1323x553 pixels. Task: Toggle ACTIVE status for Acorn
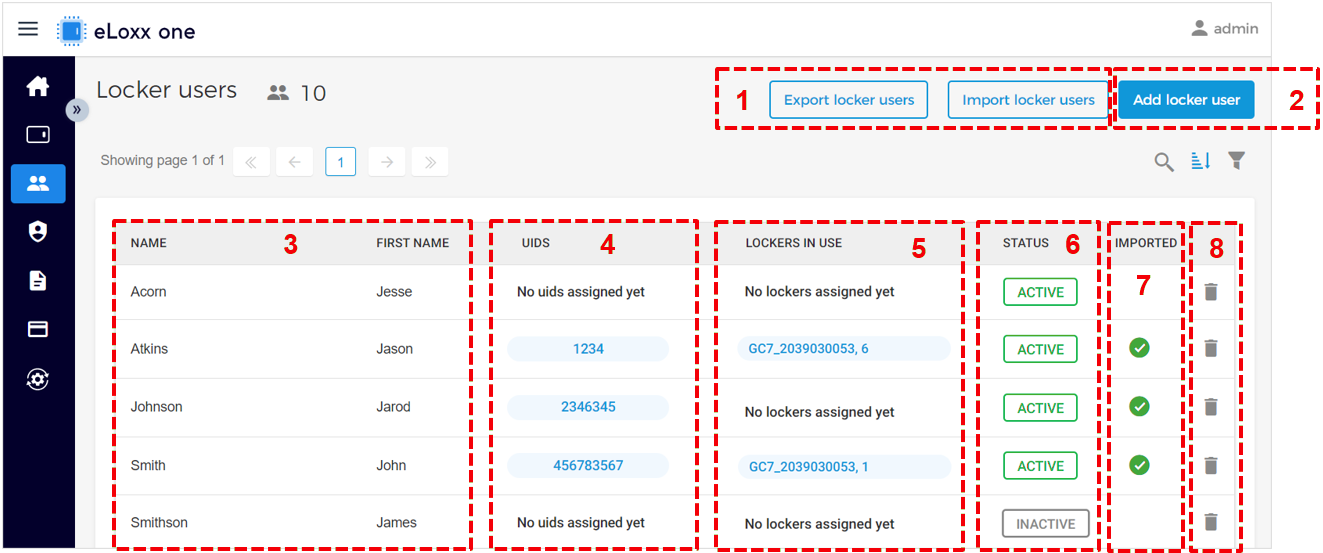coord(1041,292)
